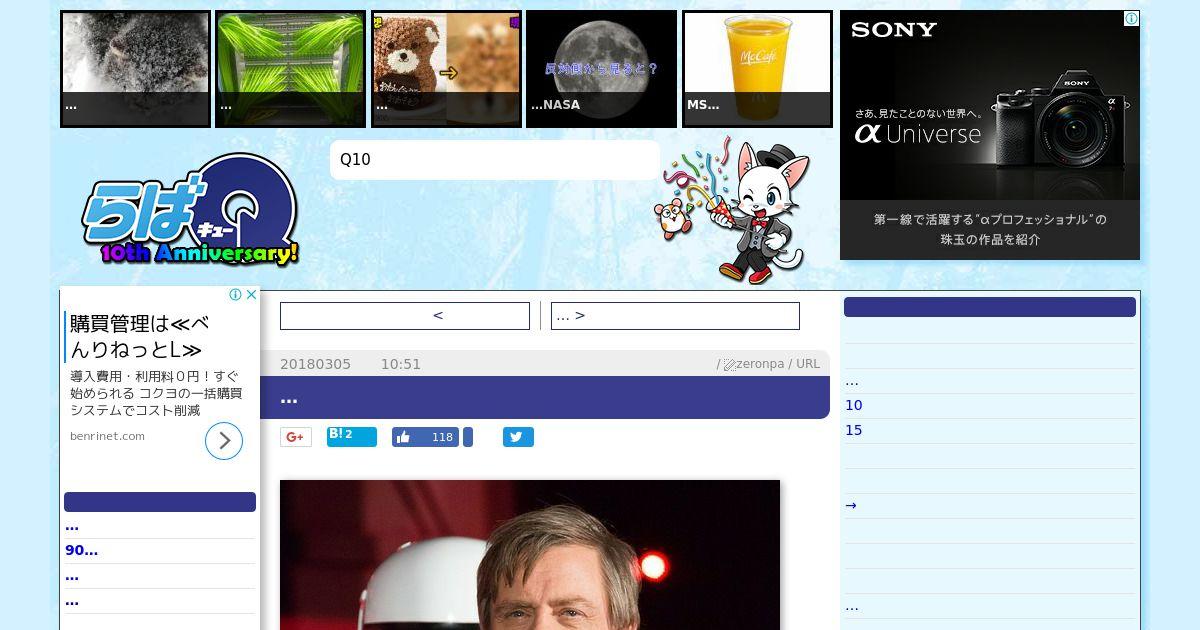Viewport: 1200px width, 630px height.
Task: Click the '→' link in right sidebar
Action: (x=851, y=505)
